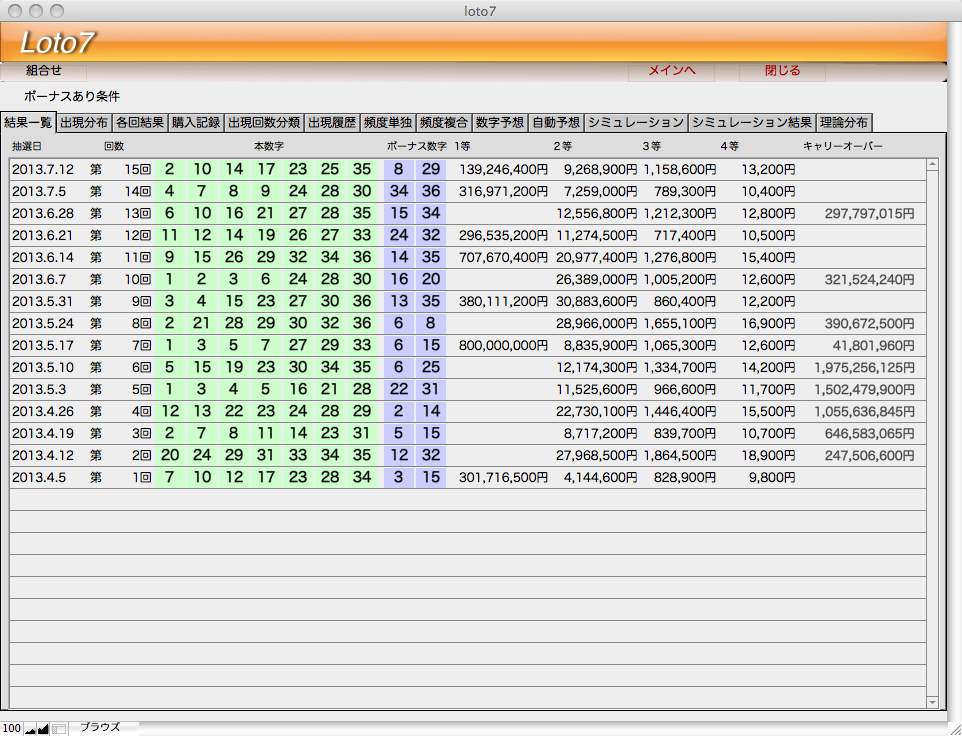Click the ボーナスあり条件 label
The height and width of the screenshot is (736, 962).
click(x=72, y=96)
